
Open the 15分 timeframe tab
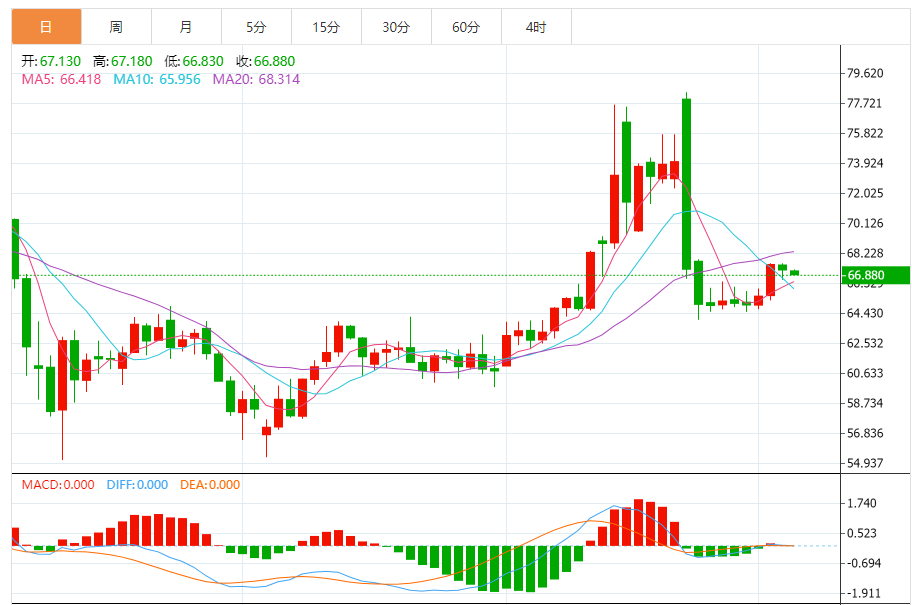tap(326, 27)
